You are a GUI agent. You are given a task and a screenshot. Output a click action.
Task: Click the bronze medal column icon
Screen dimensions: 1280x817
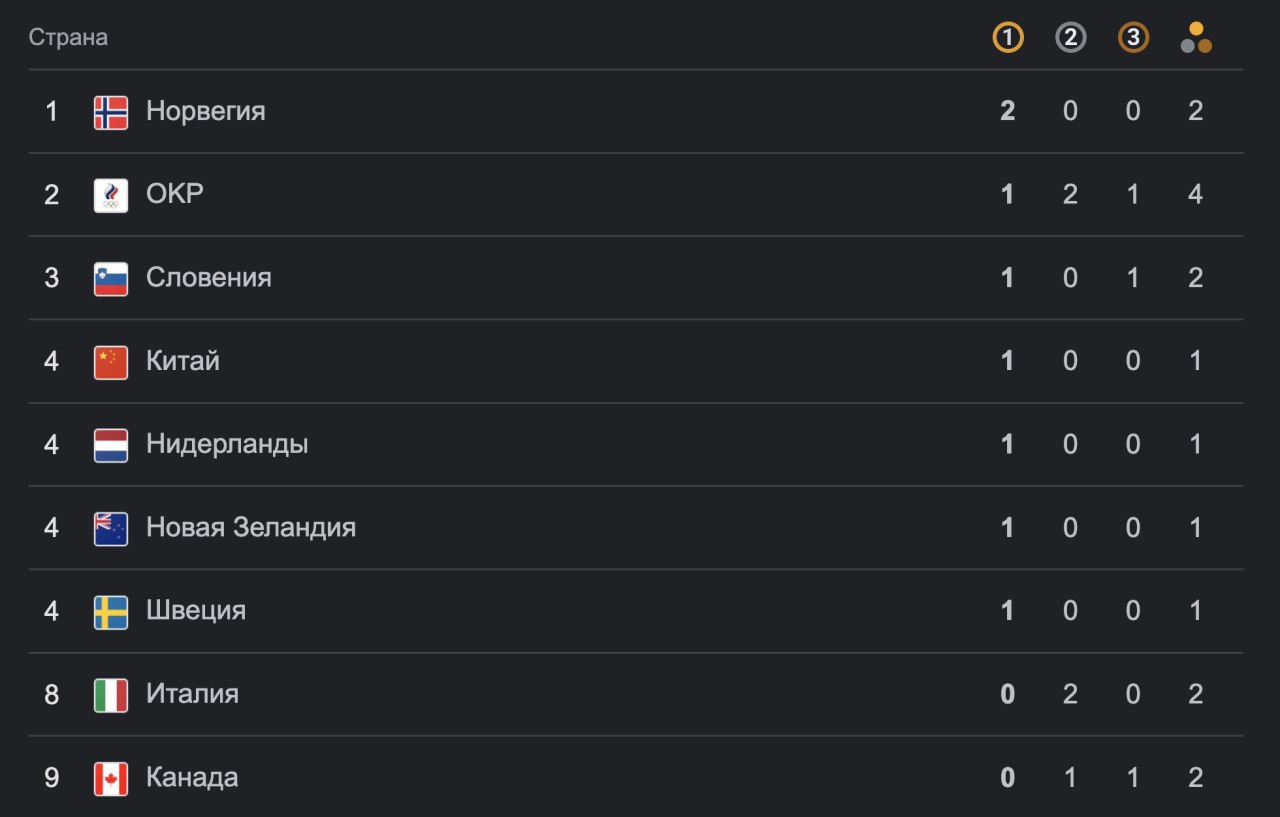click(x=1133, y=38)
